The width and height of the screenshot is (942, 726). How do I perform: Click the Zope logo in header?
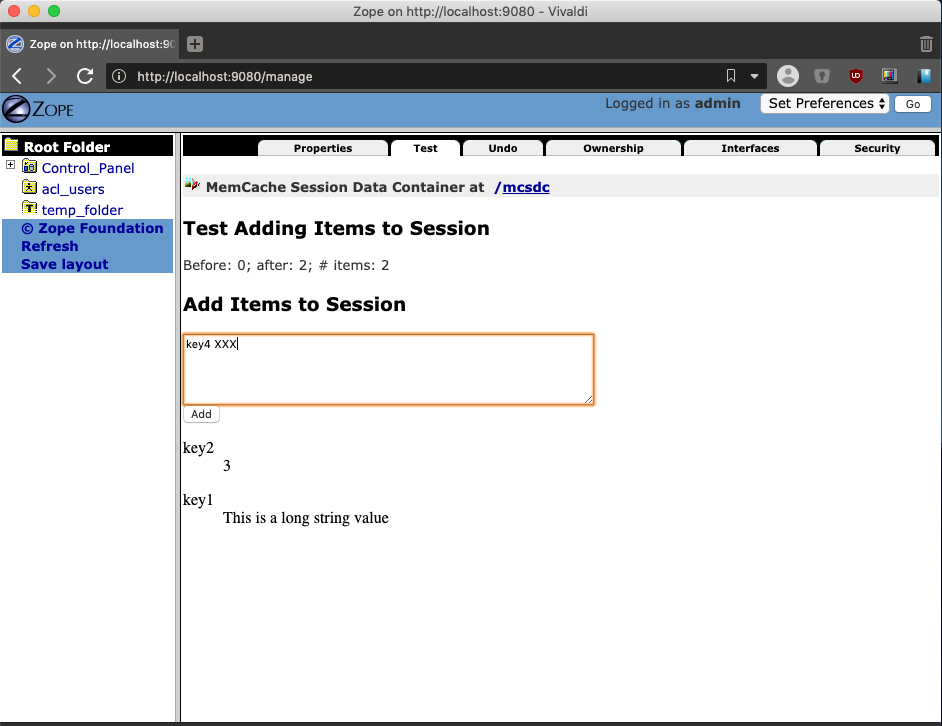coord(38,109)
